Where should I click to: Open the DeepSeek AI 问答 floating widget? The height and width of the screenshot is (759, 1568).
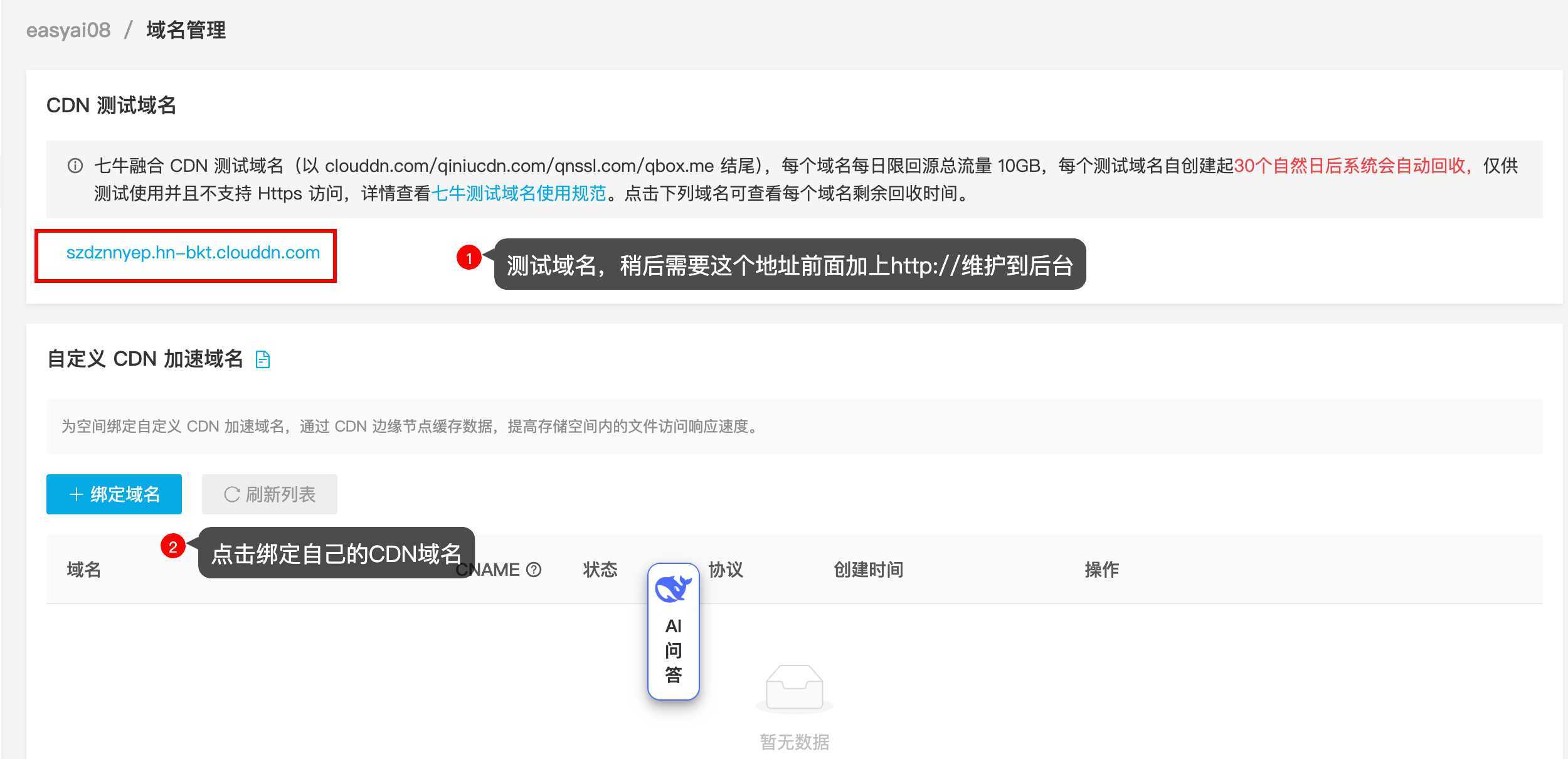(x=674, y=631)
